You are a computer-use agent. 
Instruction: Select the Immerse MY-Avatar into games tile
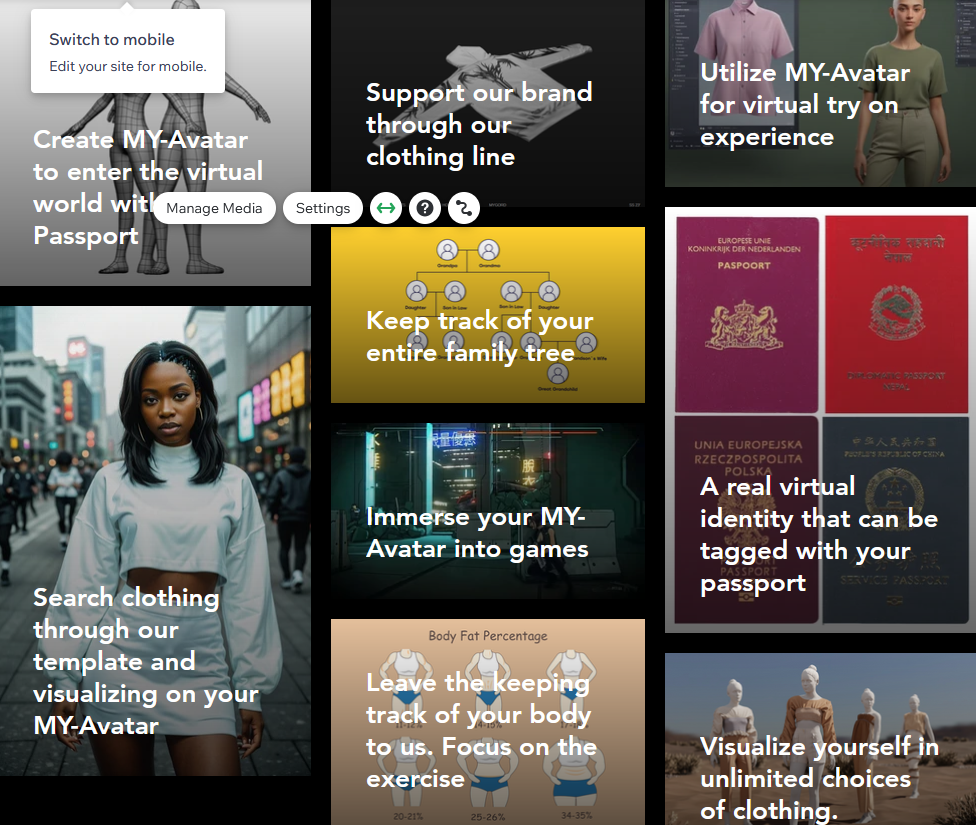488,511
